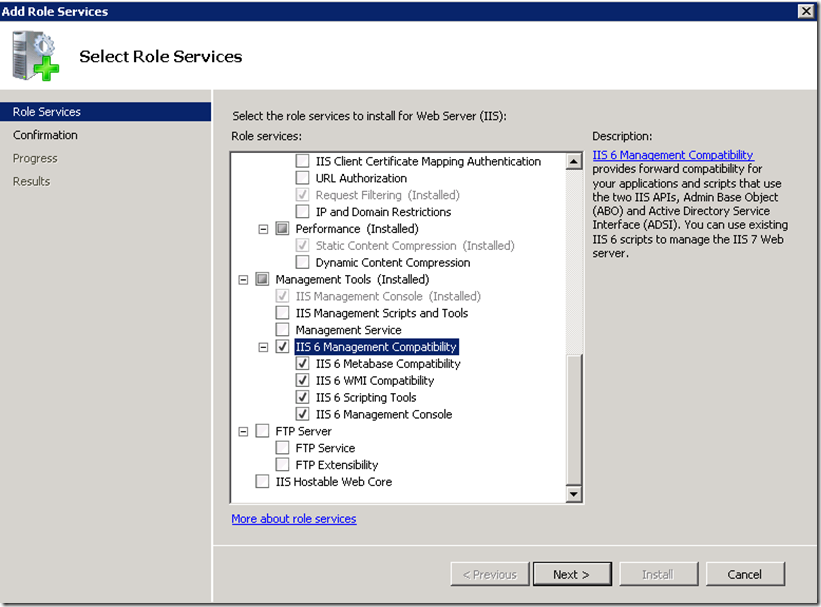Collapse IIS 6 Management Compatibility node
This screenshot has width=821, height=607.
click(263, 347)
